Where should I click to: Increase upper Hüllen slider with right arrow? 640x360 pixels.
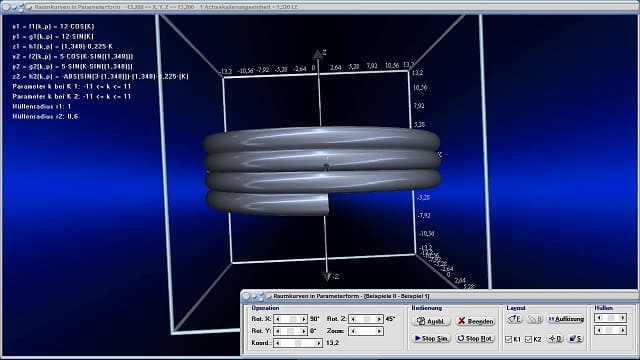pyautogui.click(x=622, y=318)
